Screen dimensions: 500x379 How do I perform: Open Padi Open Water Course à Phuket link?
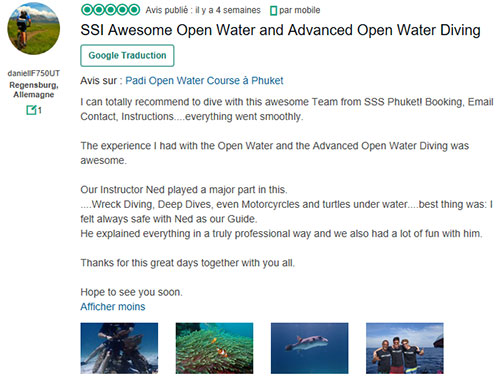(204, 81)
